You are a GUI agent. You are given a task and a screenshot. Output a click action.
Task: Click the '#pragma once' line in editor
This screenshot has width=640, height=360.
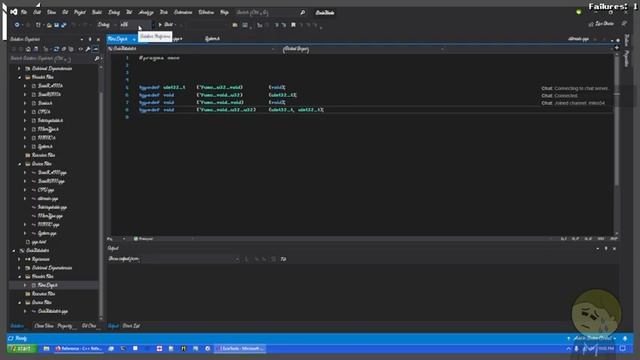[159, 58]
